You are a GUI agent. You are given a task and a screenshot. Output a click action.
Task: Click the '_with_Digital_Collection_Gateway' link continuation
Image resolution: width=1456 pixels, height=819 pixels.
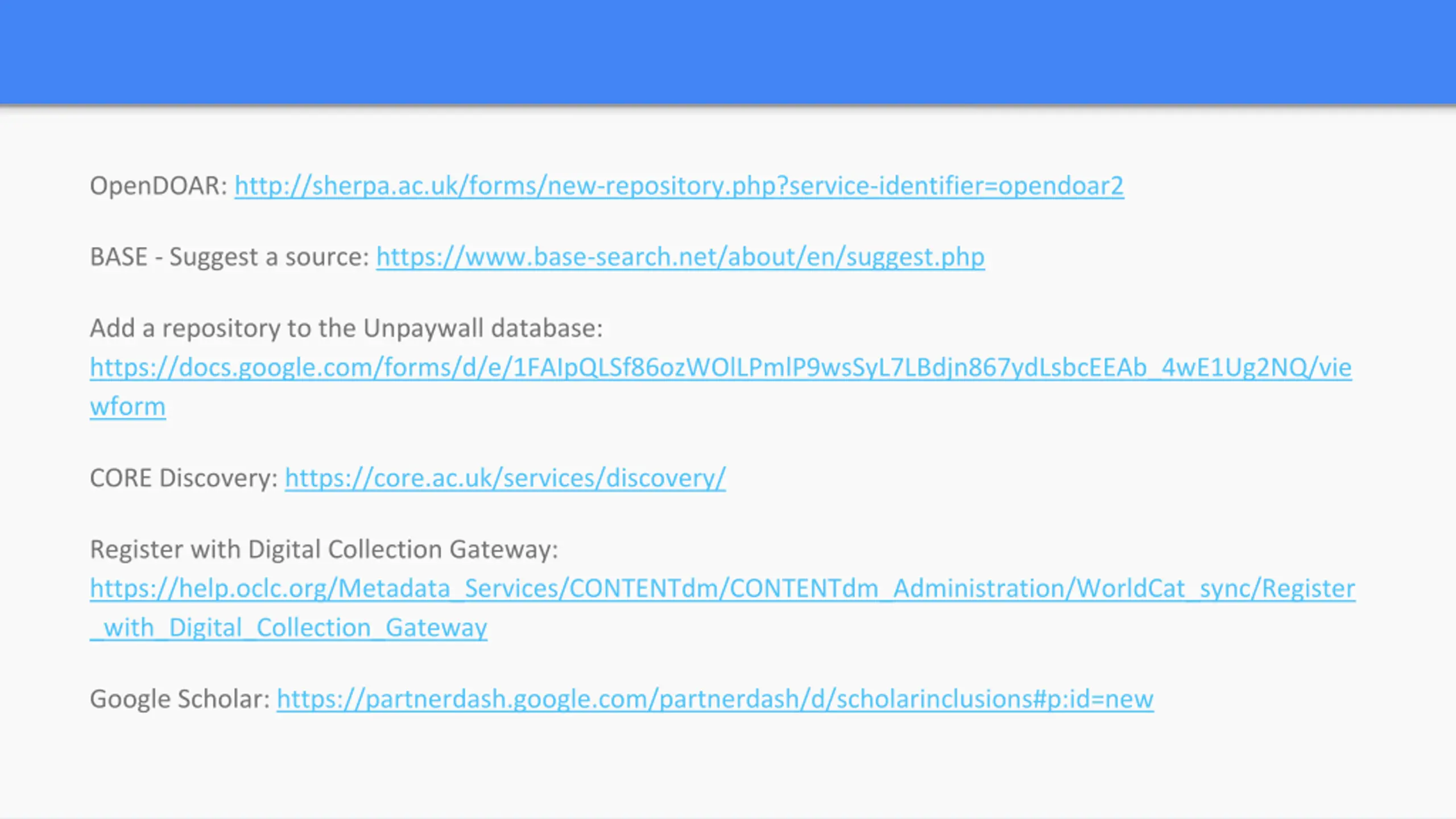point(288,628)
